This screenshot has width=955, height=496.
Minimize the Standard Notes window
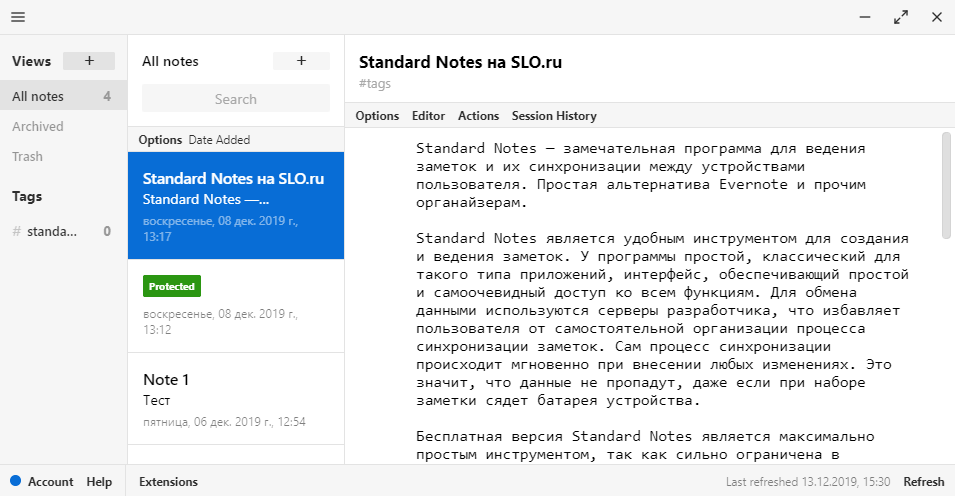(x=865, y=17)
